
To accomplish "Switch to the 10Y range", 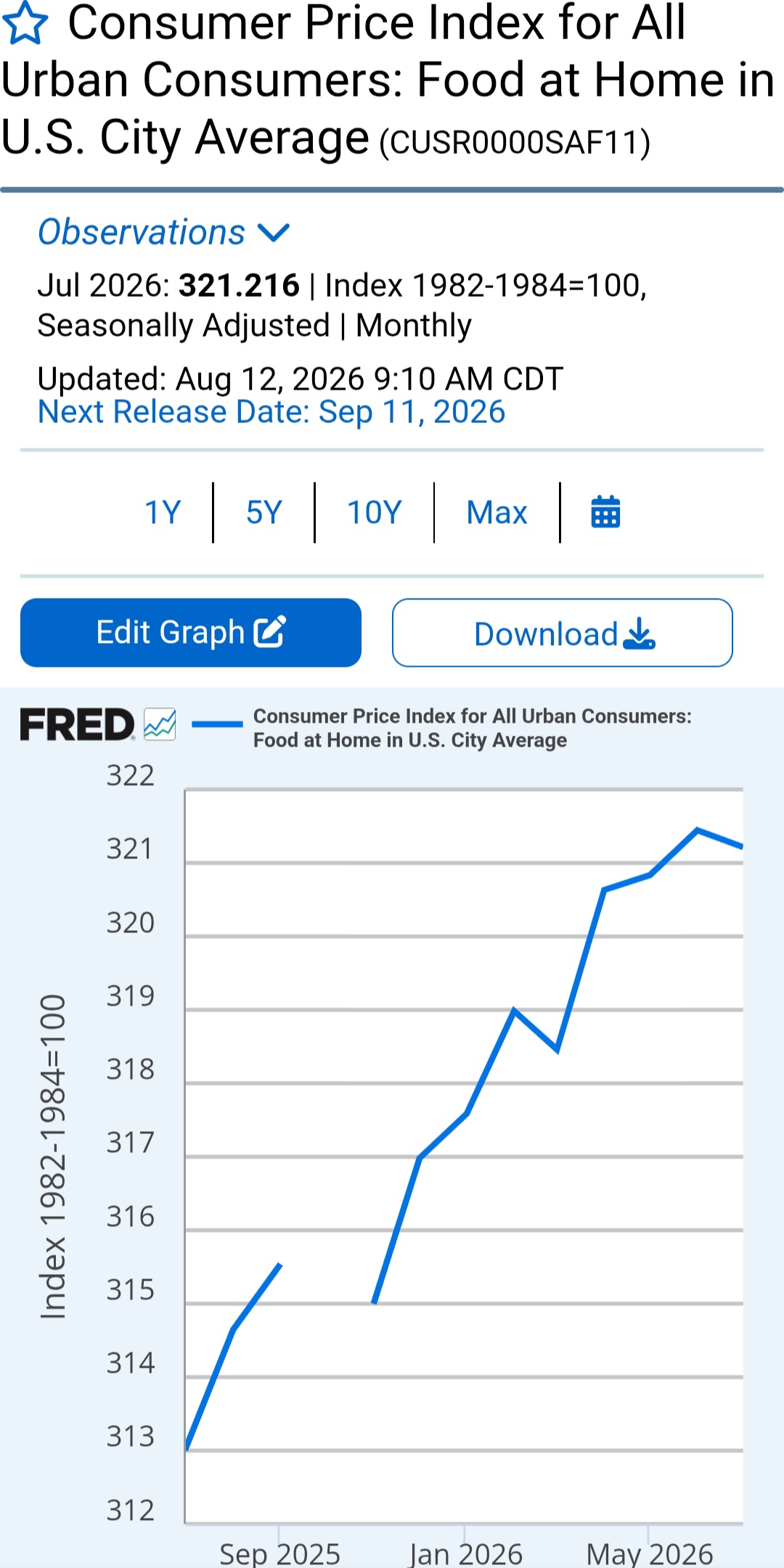I will tap(375, 512).
